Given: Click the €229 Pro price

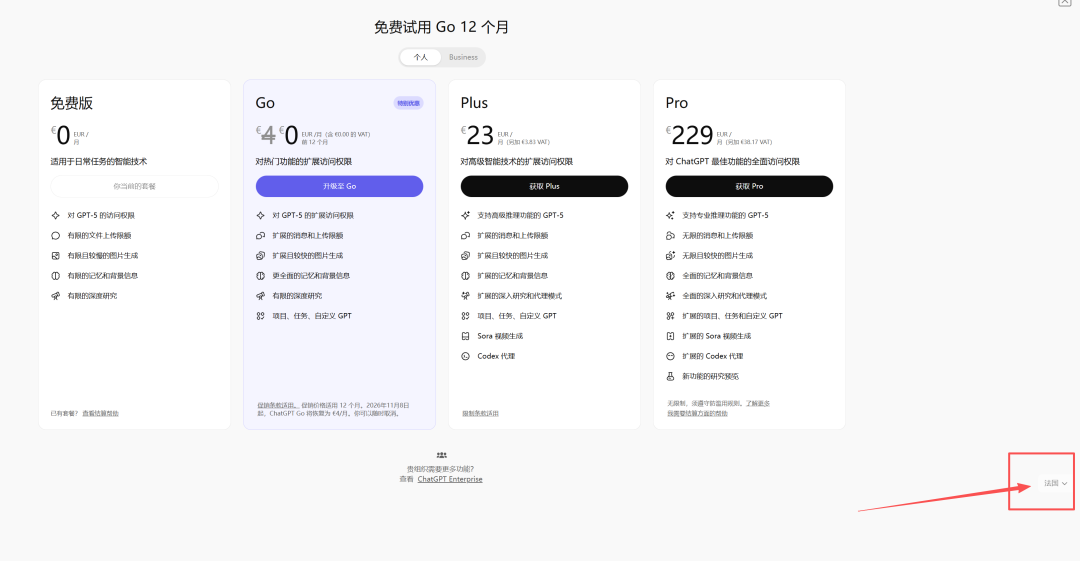Looking at the screenshot, I should click(x=689, y=135).
